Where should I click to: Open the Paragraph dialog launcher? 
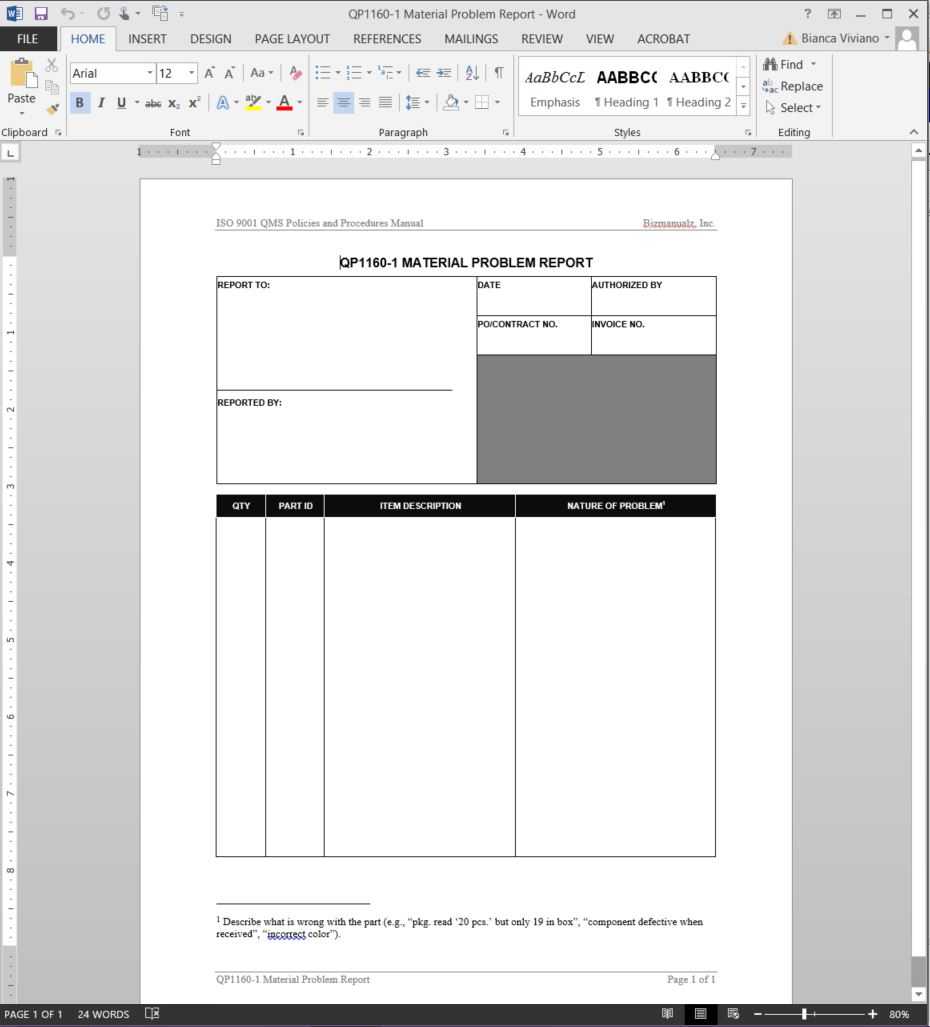click(x=506, y=132)
